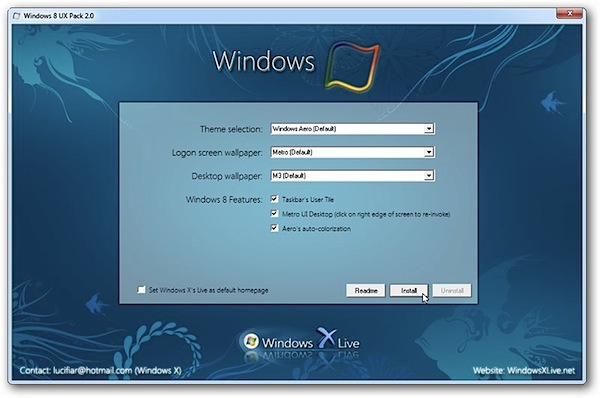This screenshot has width=600, height=398.
Task: Expand the Desktop wallpaper dropdown arrow
Action: [429, 176]
